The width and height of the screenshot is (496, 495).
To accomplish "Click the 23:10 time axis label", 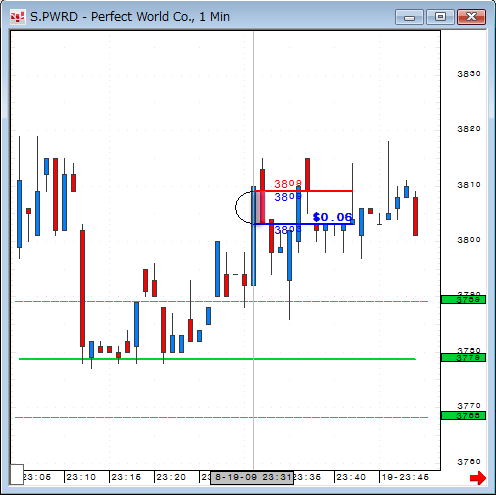I will [81, 477].
